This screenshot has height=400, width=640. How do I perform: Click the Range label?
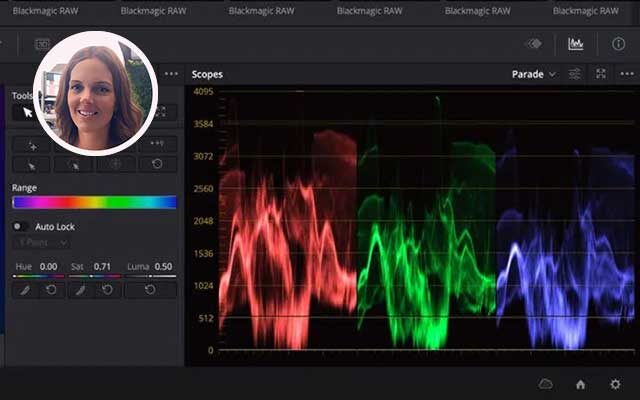point(24,188)
